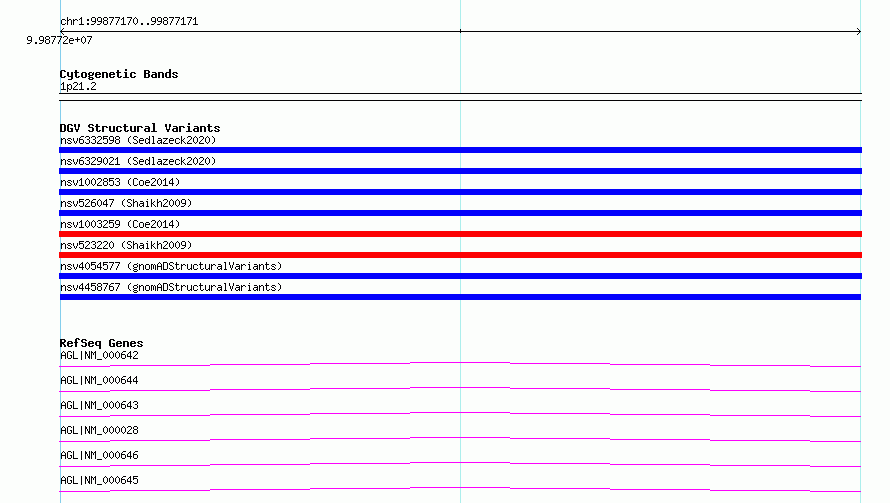This screenshot has width=890, height=503.
Task: Click the magenta line for AGL|NM_000646
Action: pyautogui.click(x=460, y=464)
